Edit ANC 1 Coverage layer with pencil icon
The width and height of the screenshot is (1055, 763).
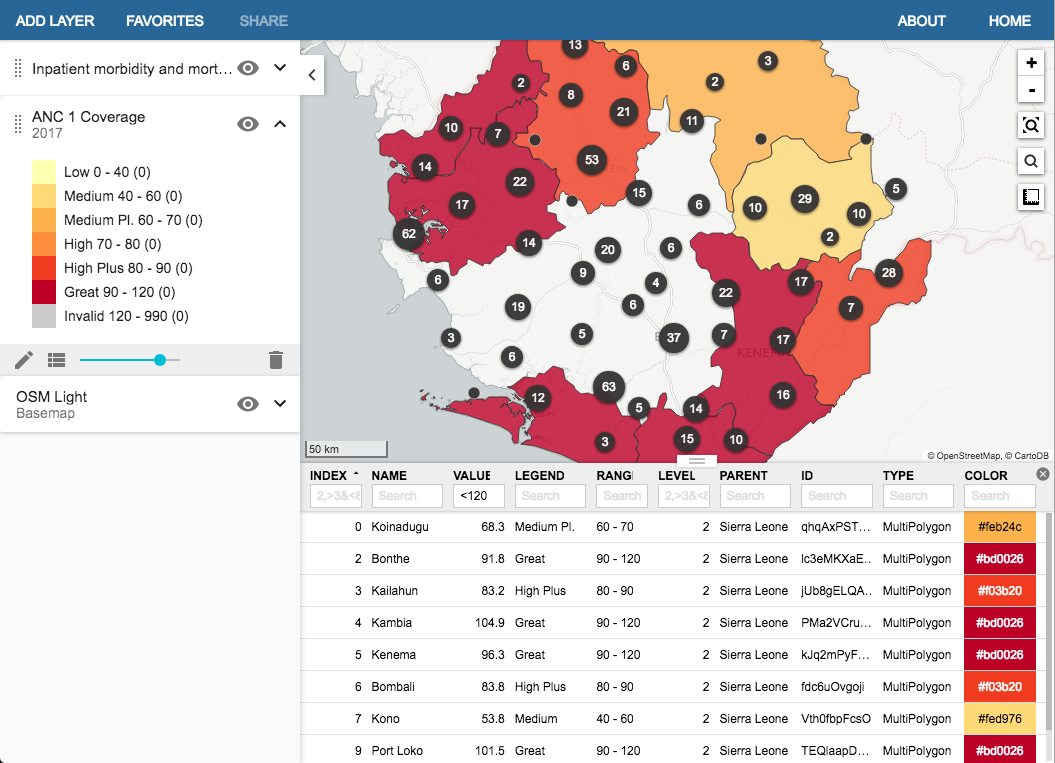[24, 360]
